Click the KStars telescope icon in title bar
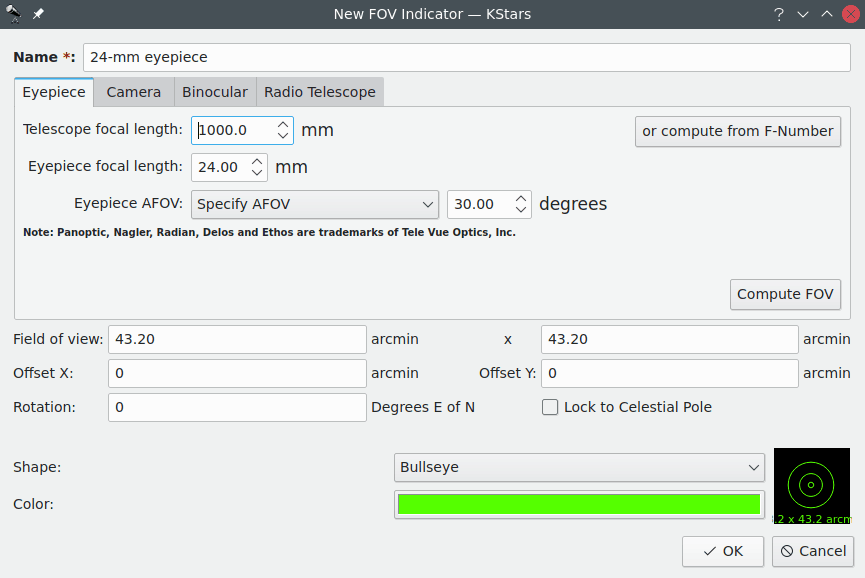Image resolution: width=865 pixels, height=578 pixels. [x=14, y=14]
